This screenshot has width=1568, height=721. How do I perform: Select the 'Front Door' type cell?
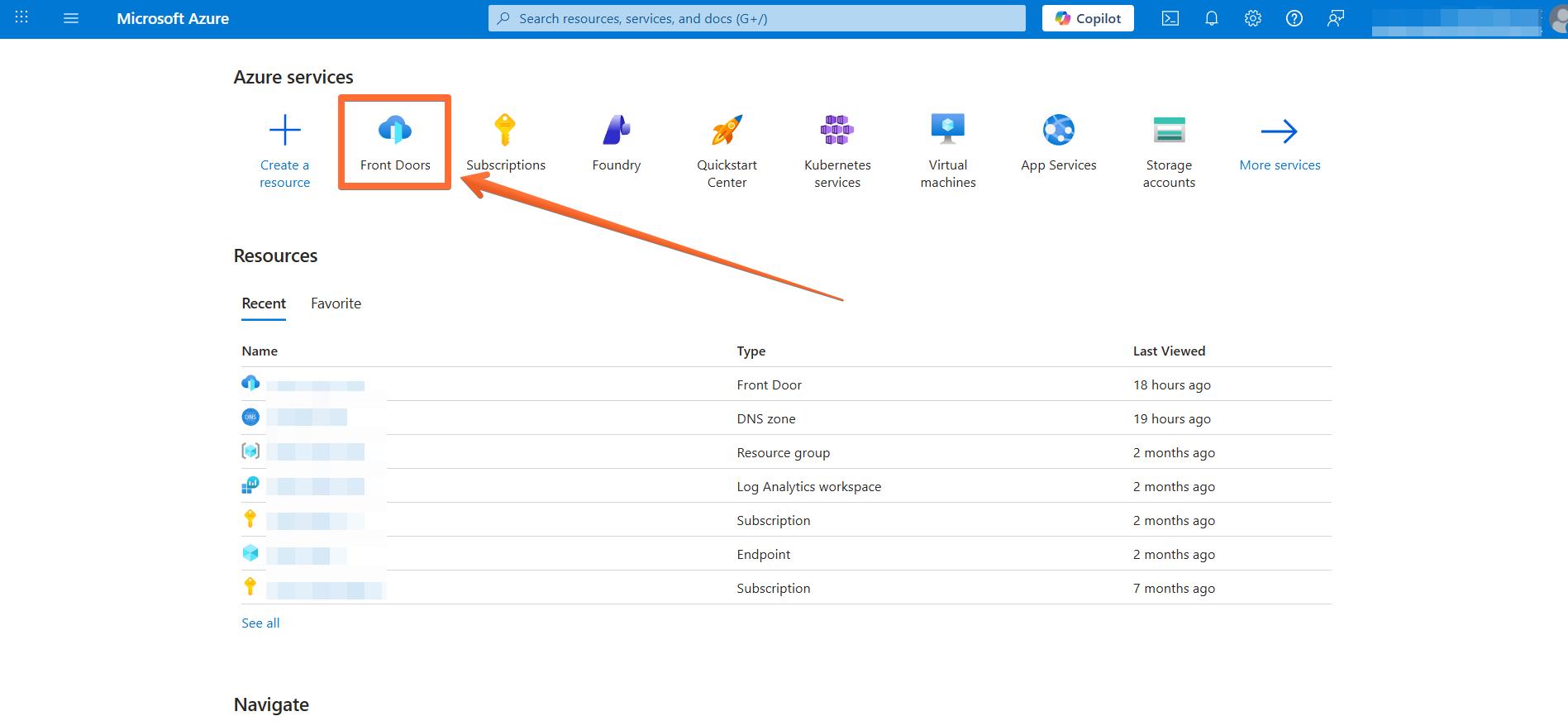click(770, 385)
